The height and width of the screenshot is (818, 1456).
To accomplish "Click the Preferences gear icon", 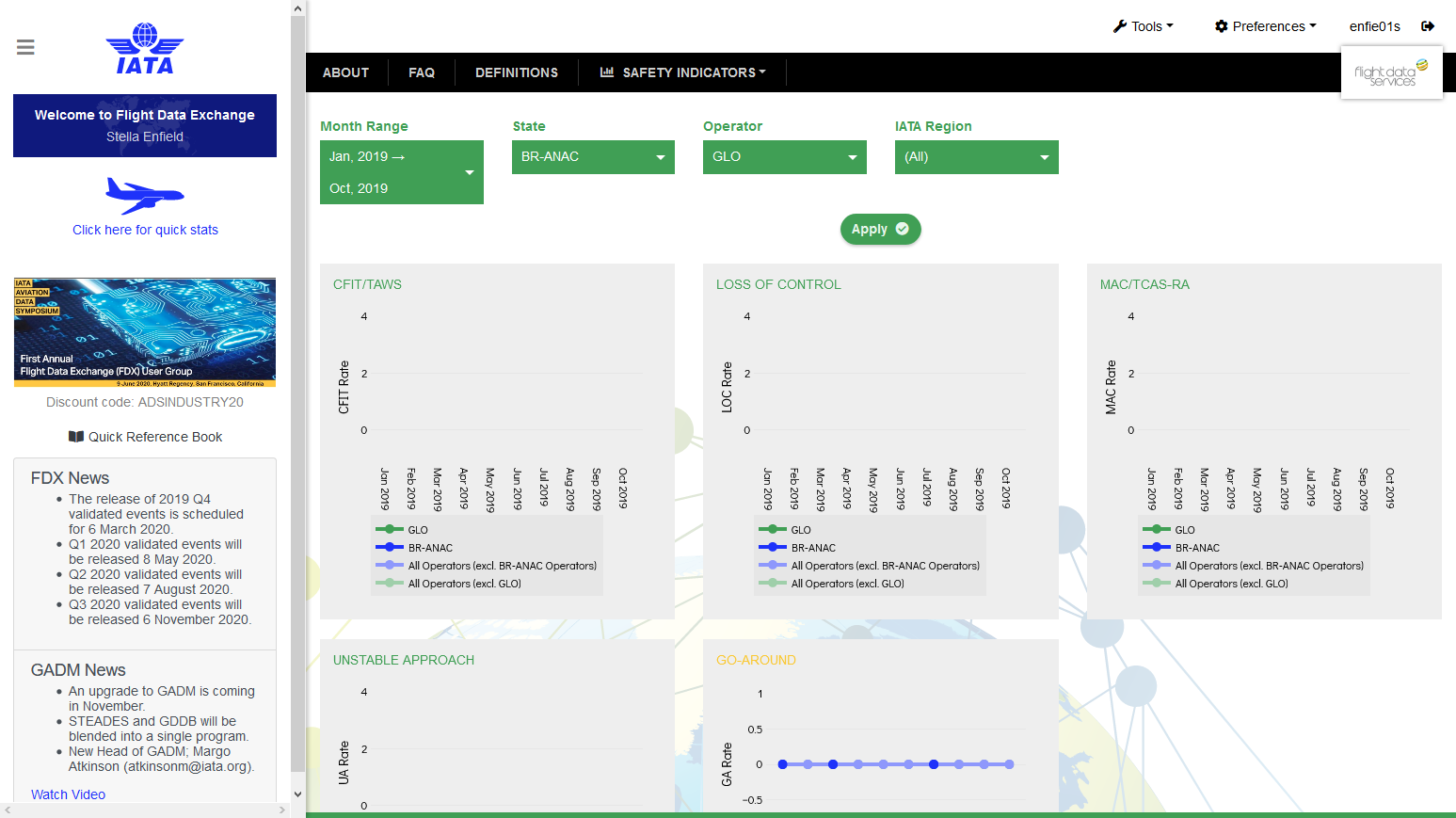I will coord(1222,26).
